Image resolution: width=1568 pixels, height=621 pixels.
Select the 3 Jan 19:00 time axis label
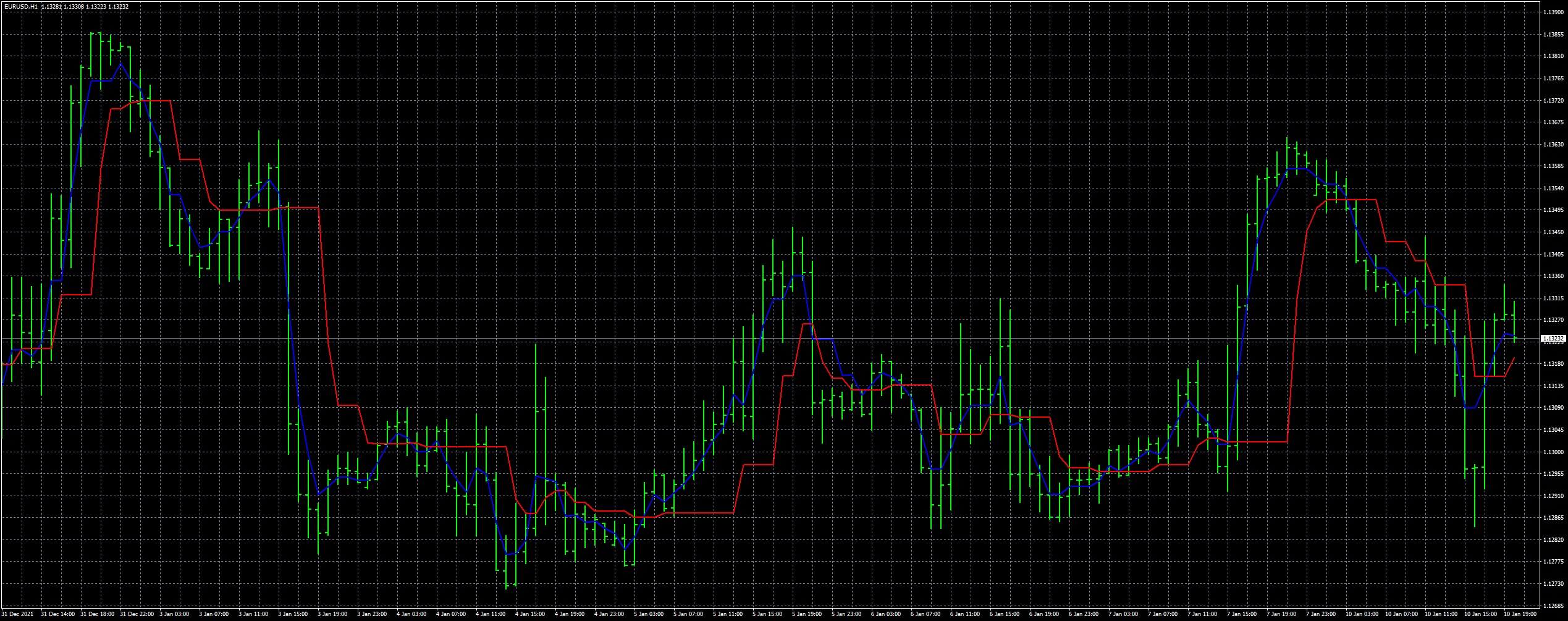coord(333,614)
